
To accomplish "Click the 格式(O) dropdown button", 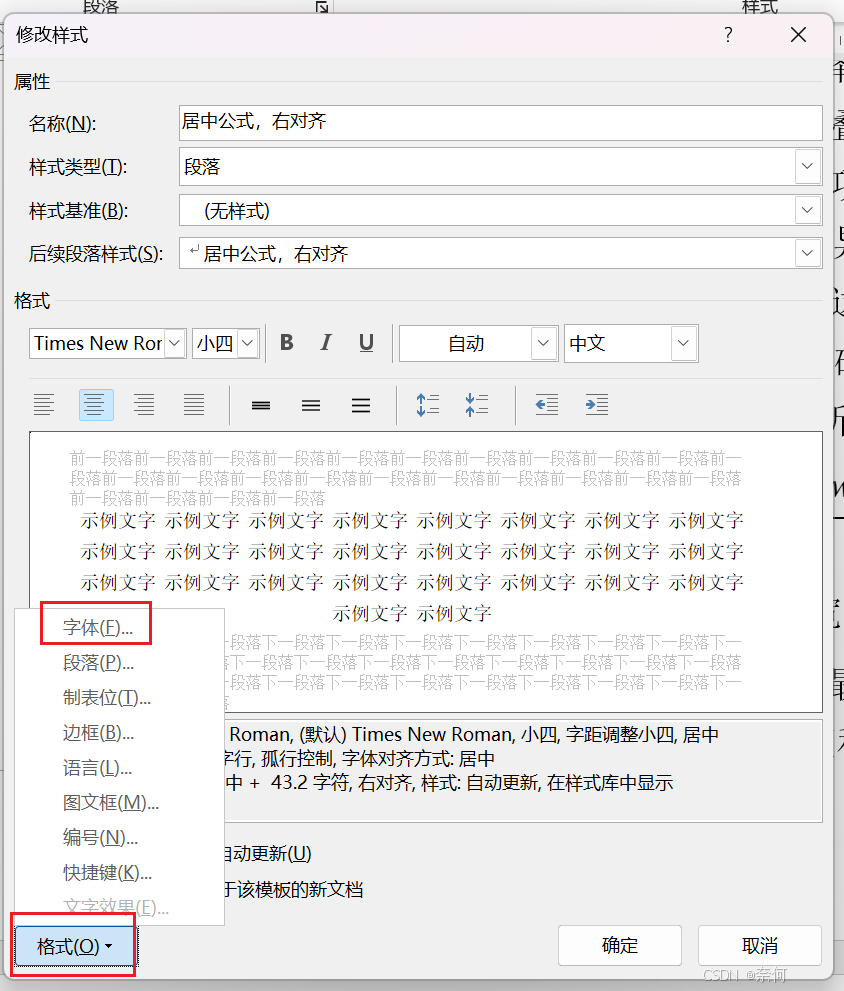I will [75, 945].
